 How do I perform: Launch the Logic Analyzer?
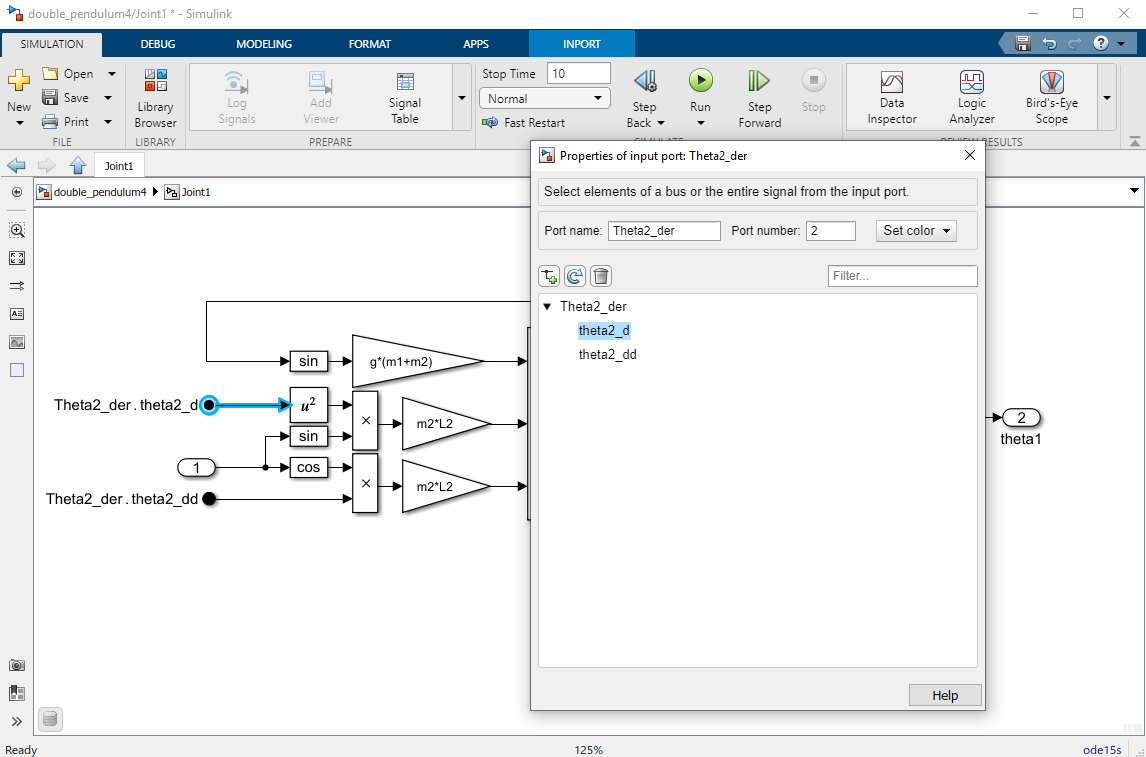[x=971, y=99]
